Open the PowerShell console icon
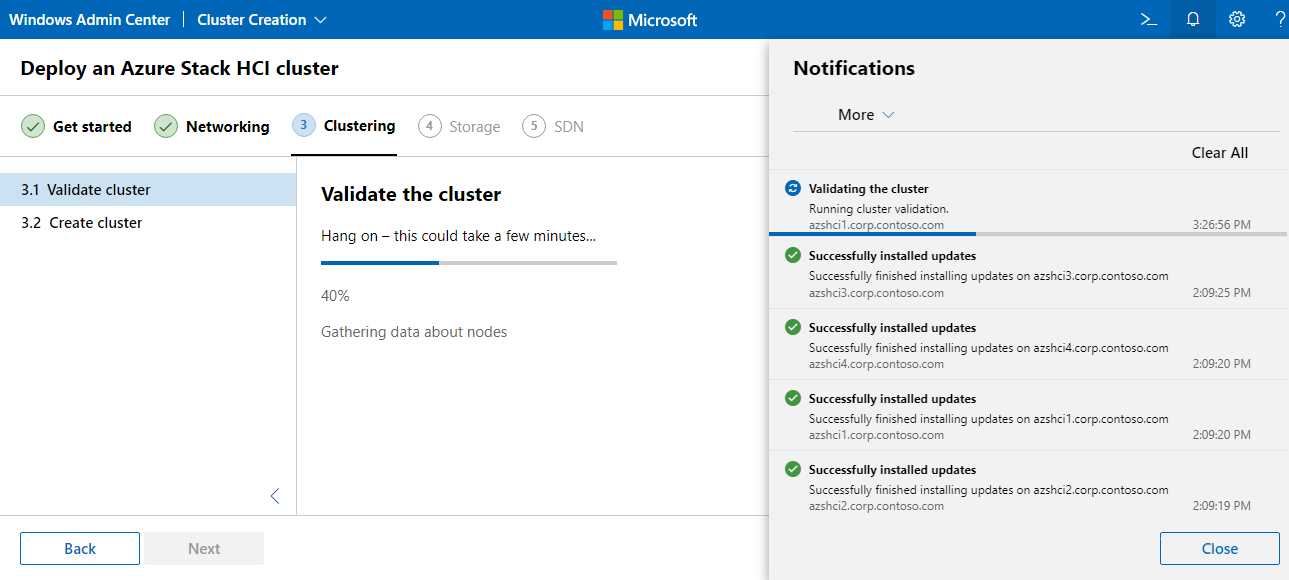Image resolution: width=1289 pixels, height=580 pixels. 1149,19
